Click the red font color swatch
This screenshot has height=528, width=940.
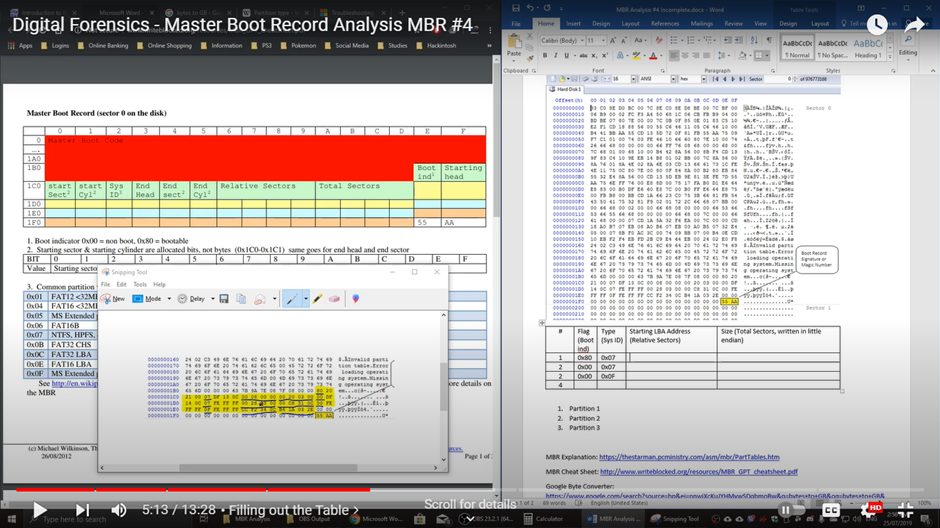coord(653,56)
